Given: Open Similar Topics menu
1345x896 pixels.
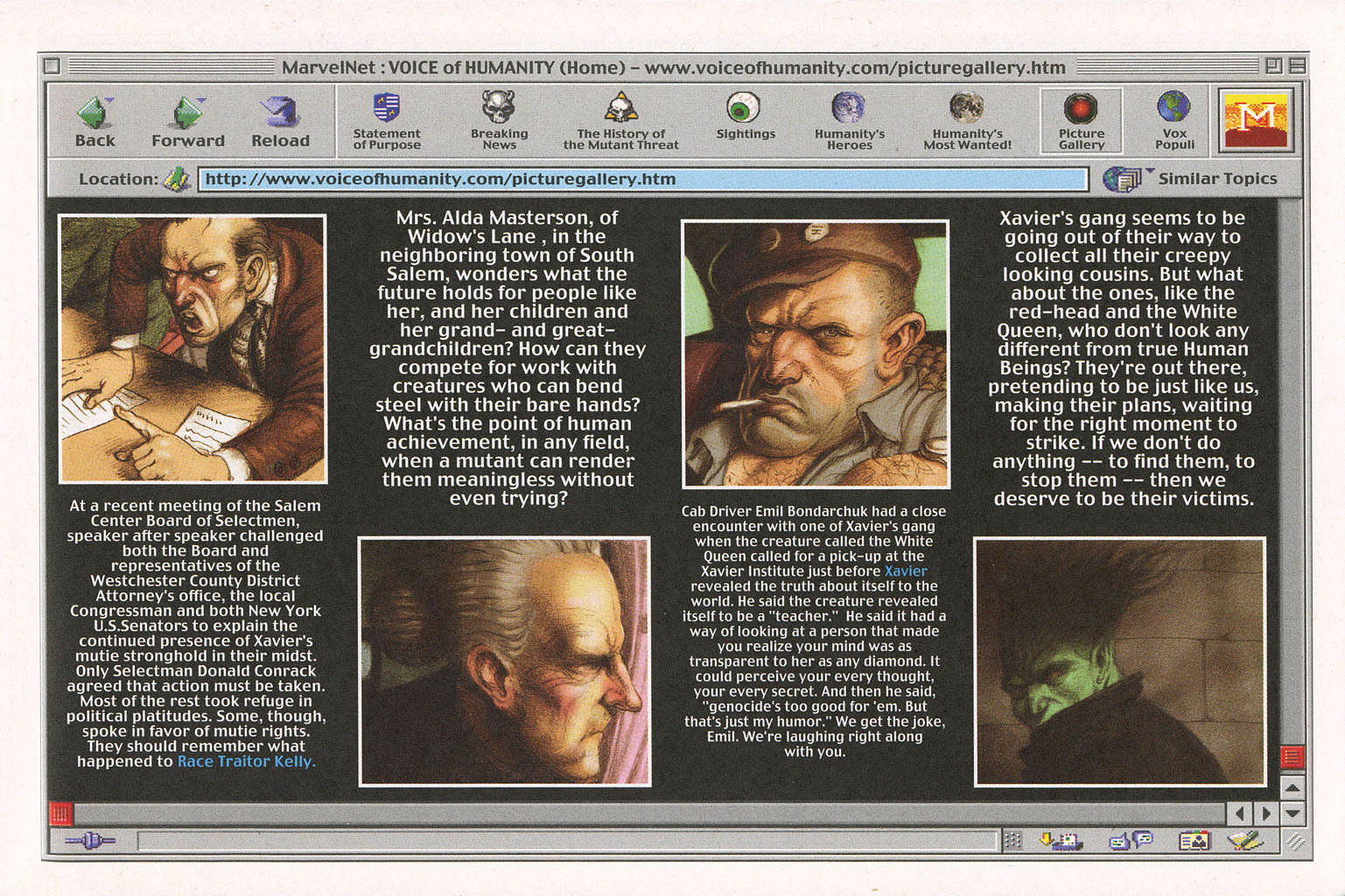Looking at the screenshot, I should pyautogui.click(x=1190, y=178).
